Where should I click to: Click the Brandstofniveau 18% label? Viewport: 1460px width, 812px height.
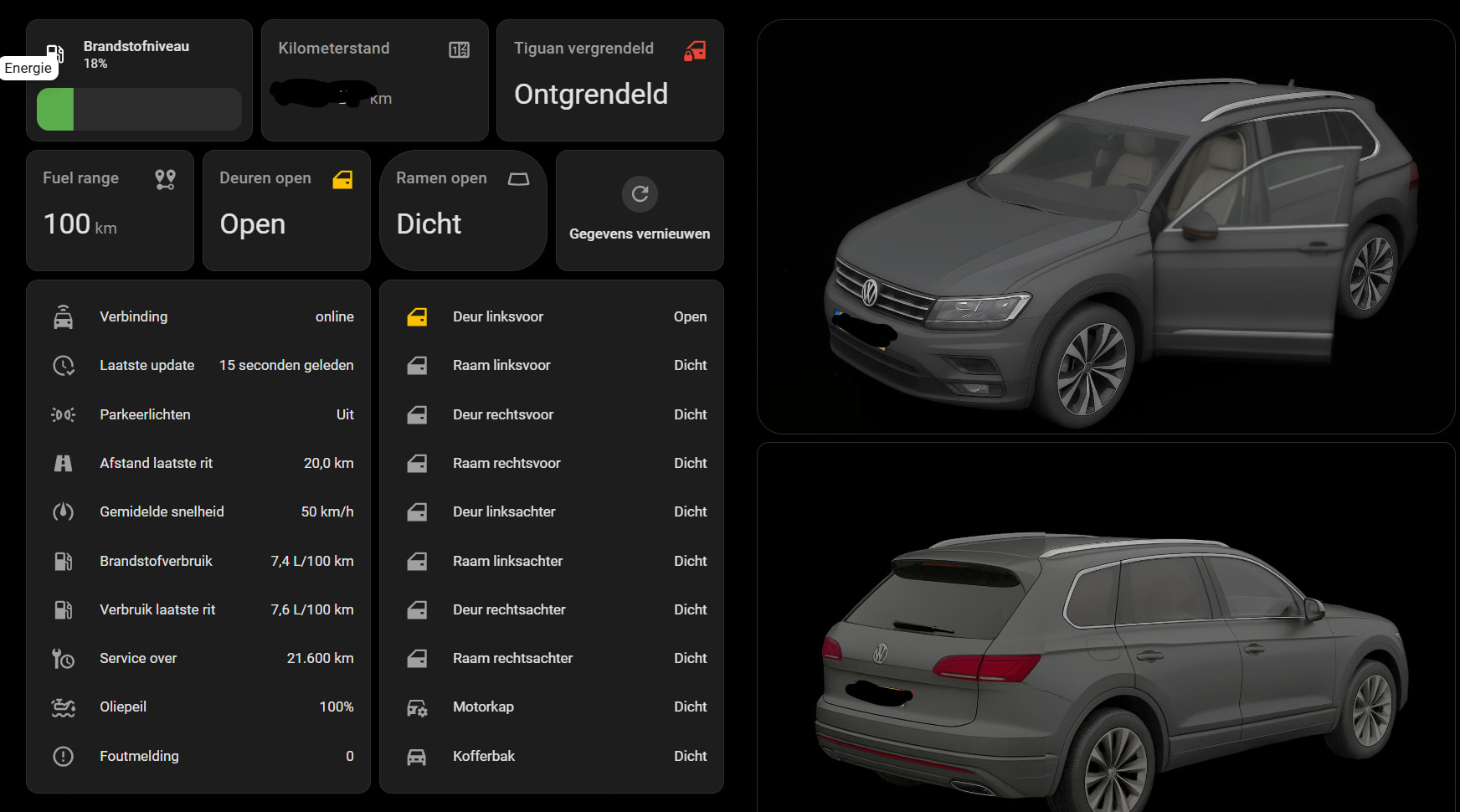pyautogui.click(x=136, y=54)
